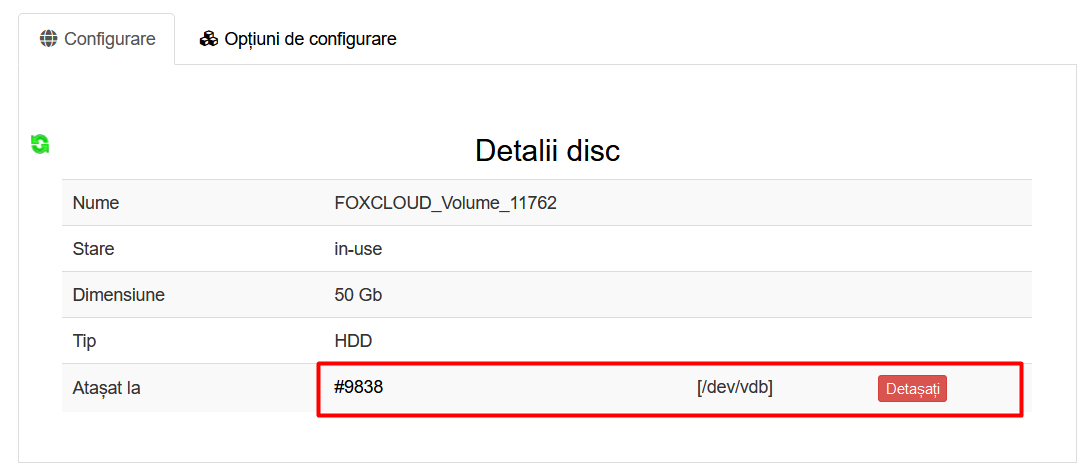Click the green refresh icon
Viewport: 1077px width, 467px height.
pyautogui.click(x=40, y=144)
